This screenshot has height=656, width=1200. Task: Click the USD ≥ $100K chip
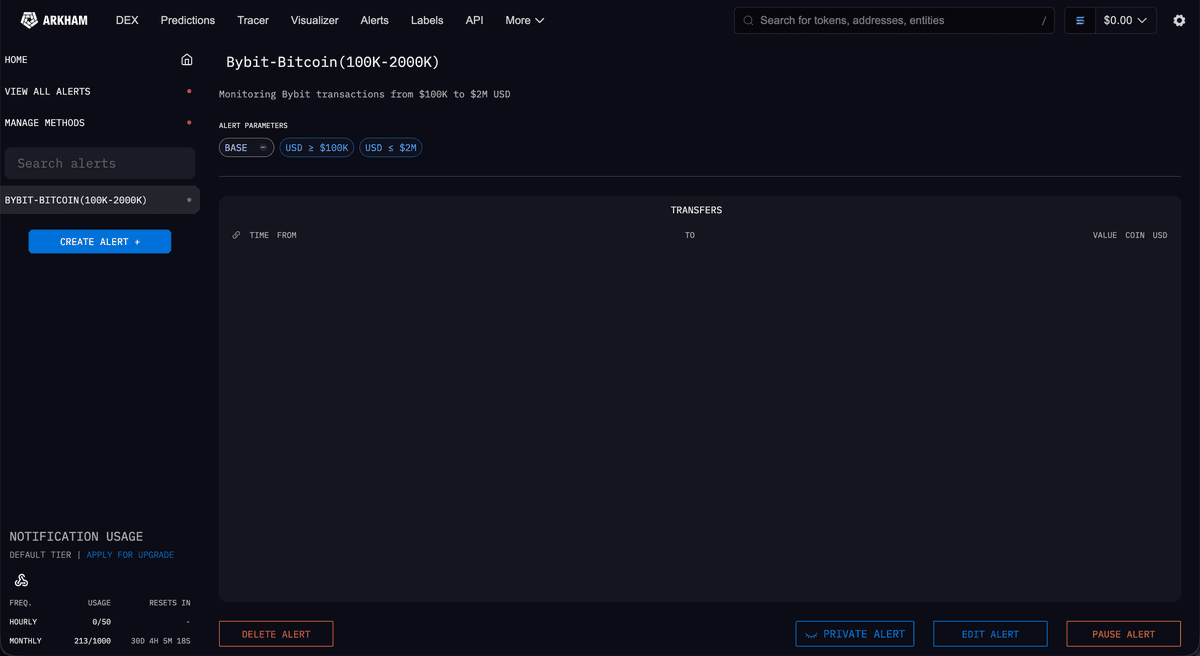click(316, 148)
